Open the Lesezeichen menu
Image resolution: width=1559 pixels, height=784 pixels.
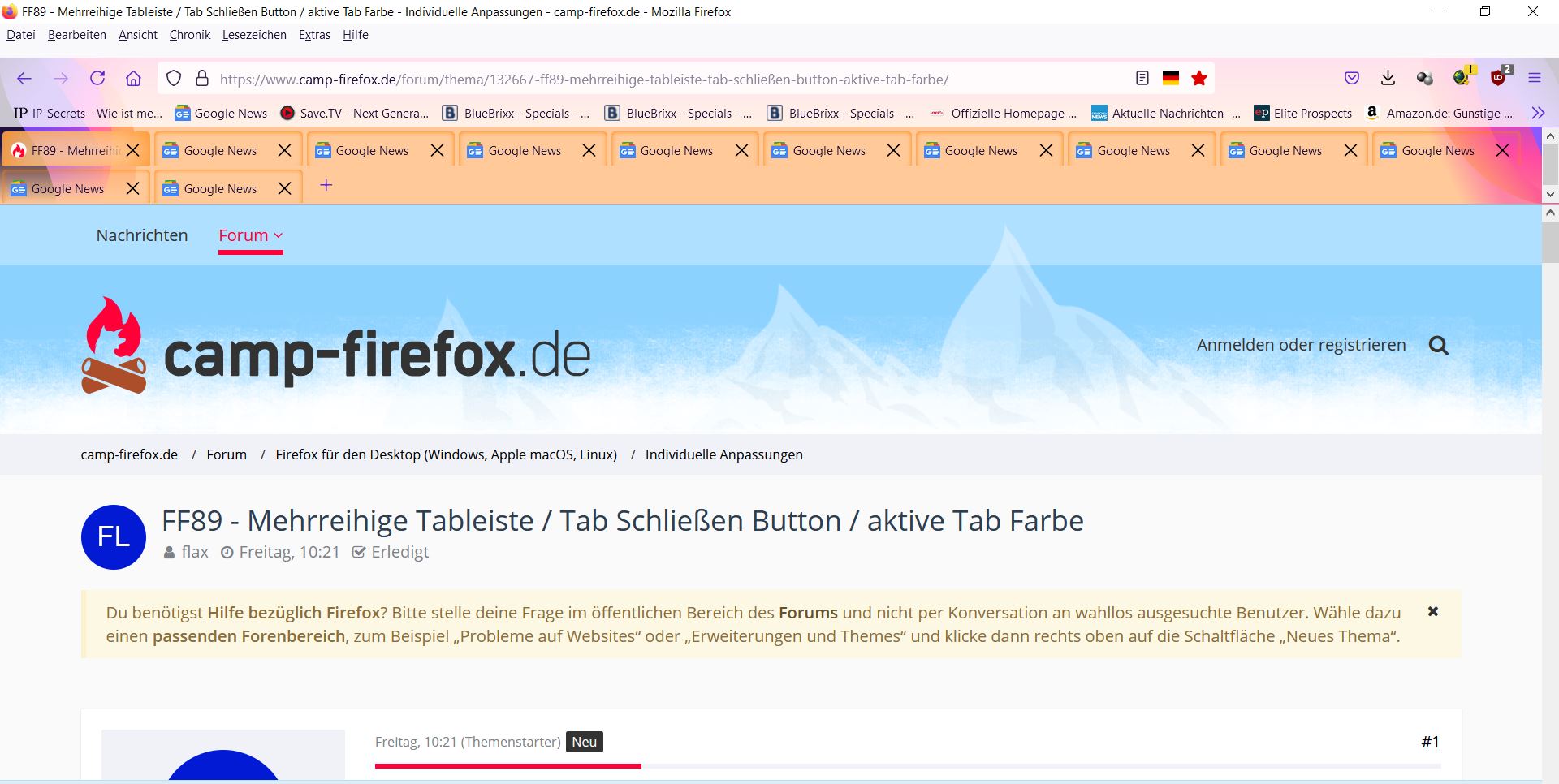click(254, 35)
